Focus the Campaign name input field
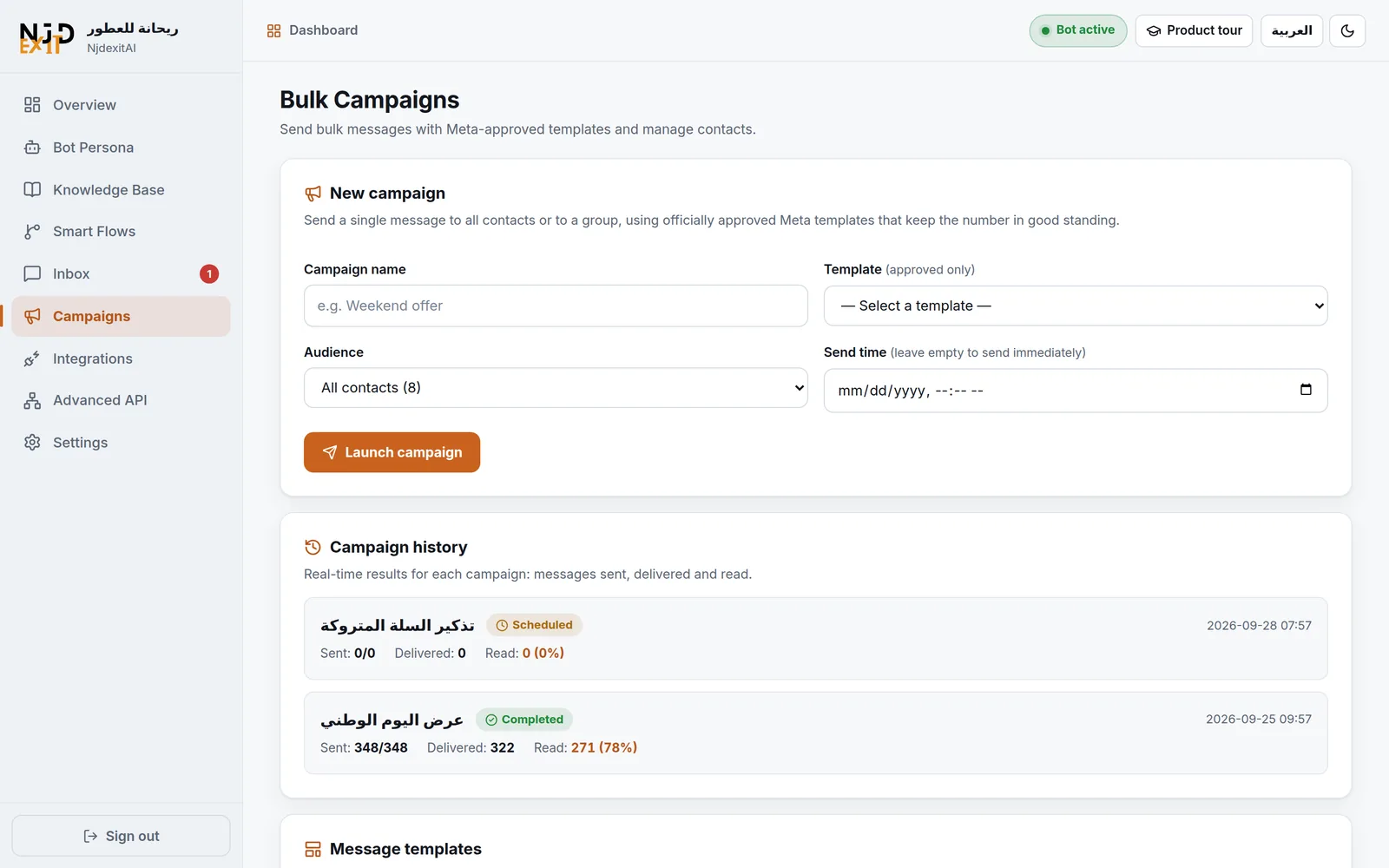 pyautogui.click(x=556, y=306)
